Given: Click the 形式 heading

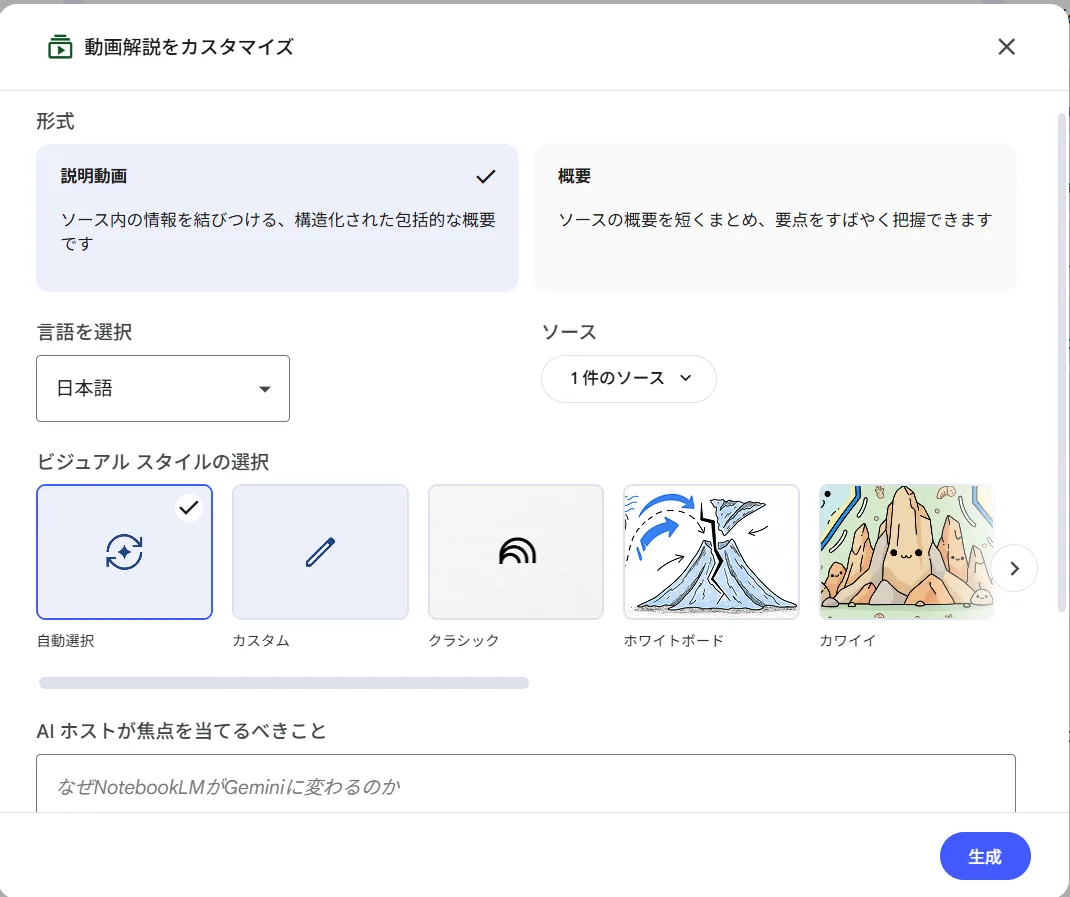Looking at the screenshot, I should click(x=55, y=122).
